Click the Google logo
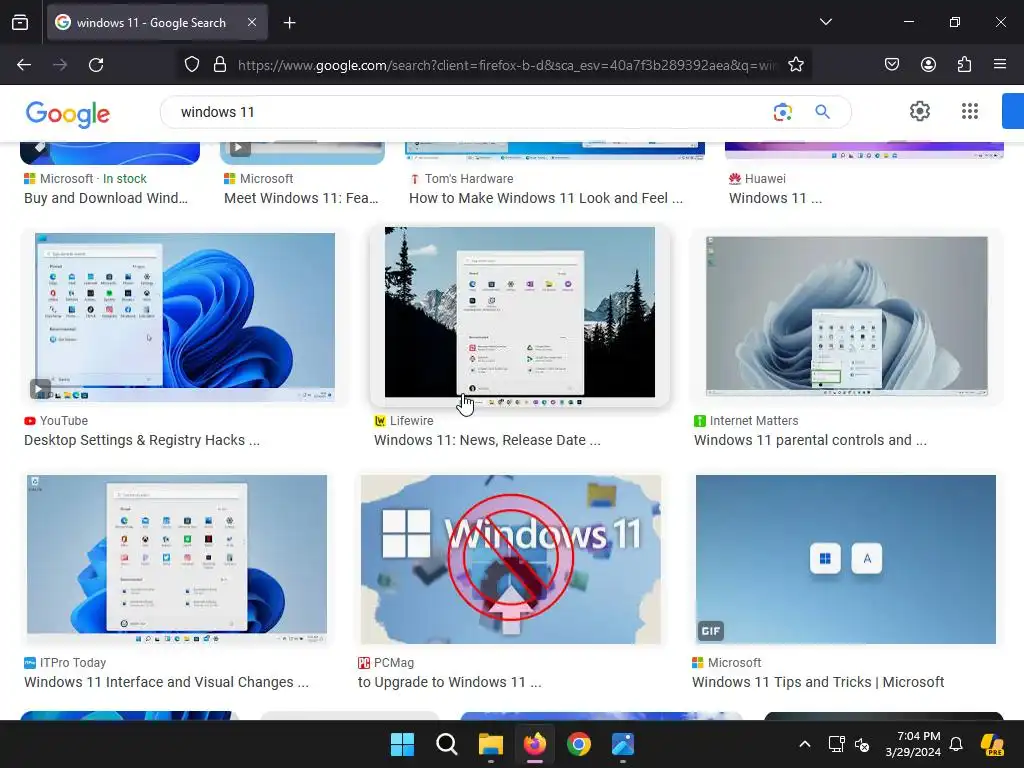1024x768 pixels. 68,114
